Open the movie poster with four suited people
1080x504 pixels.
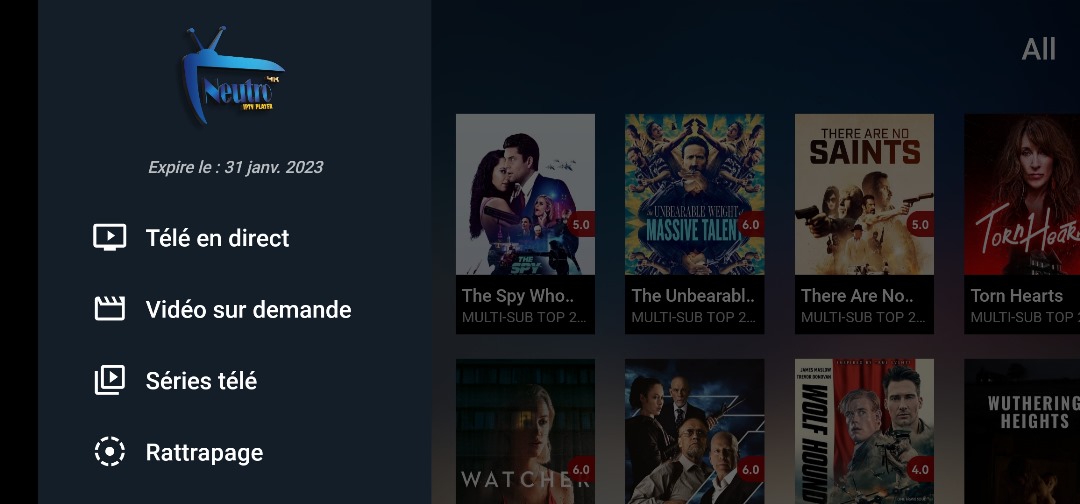tap(694, 431)
